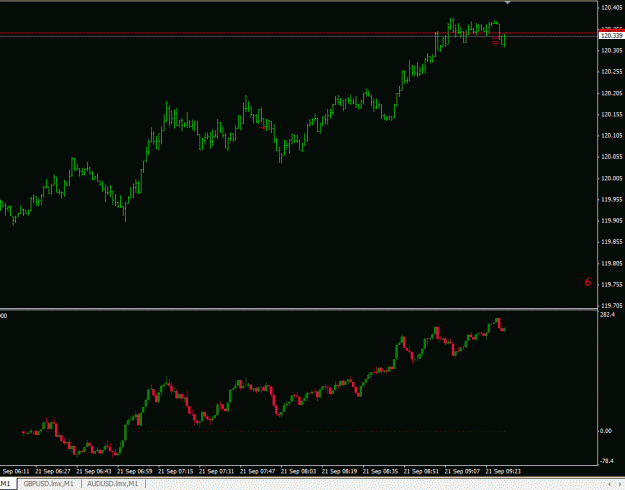Screen dimensions: 625x490
Task: Click price scale value 120.105
Action: (612, 136)
